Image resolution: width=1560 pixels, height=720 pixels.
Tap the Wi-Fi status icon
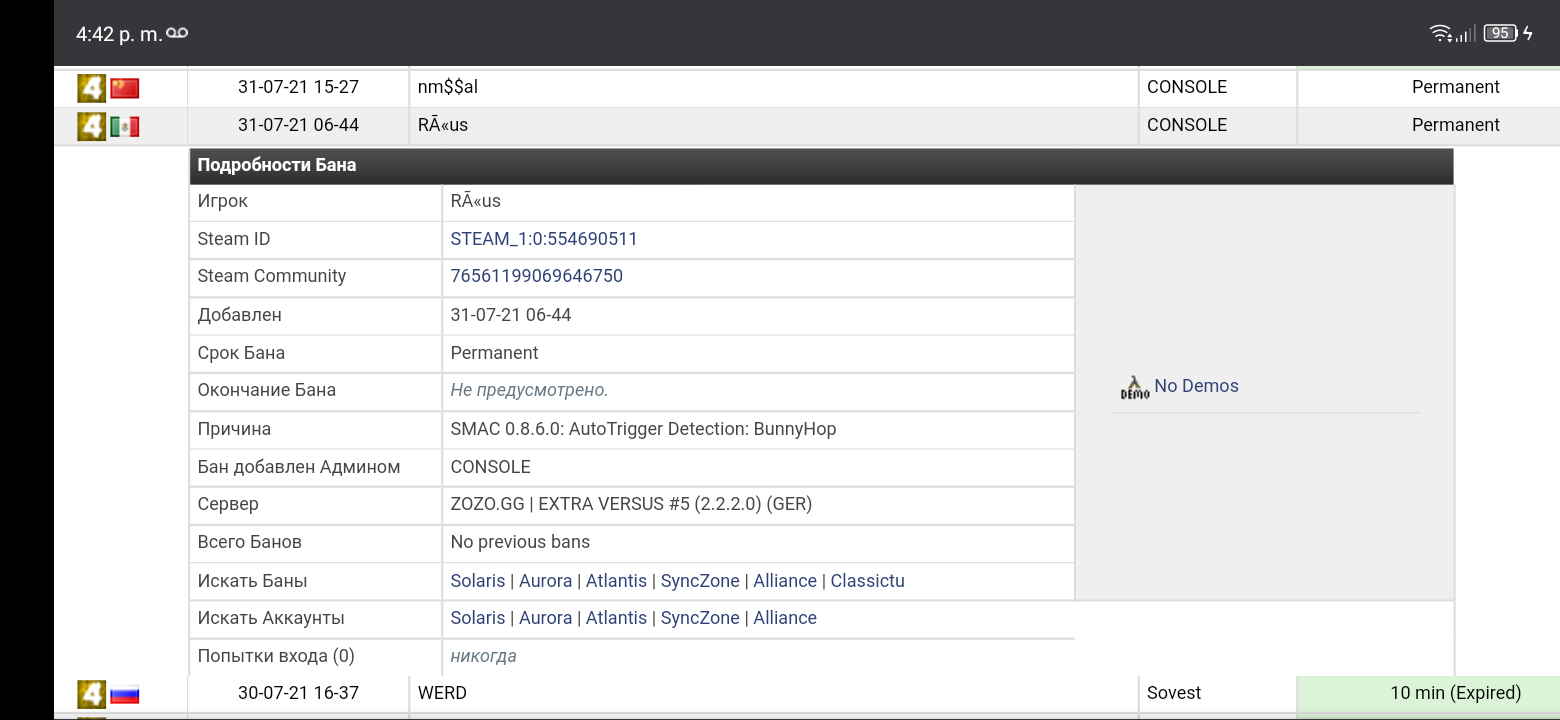click(1441, 33)
